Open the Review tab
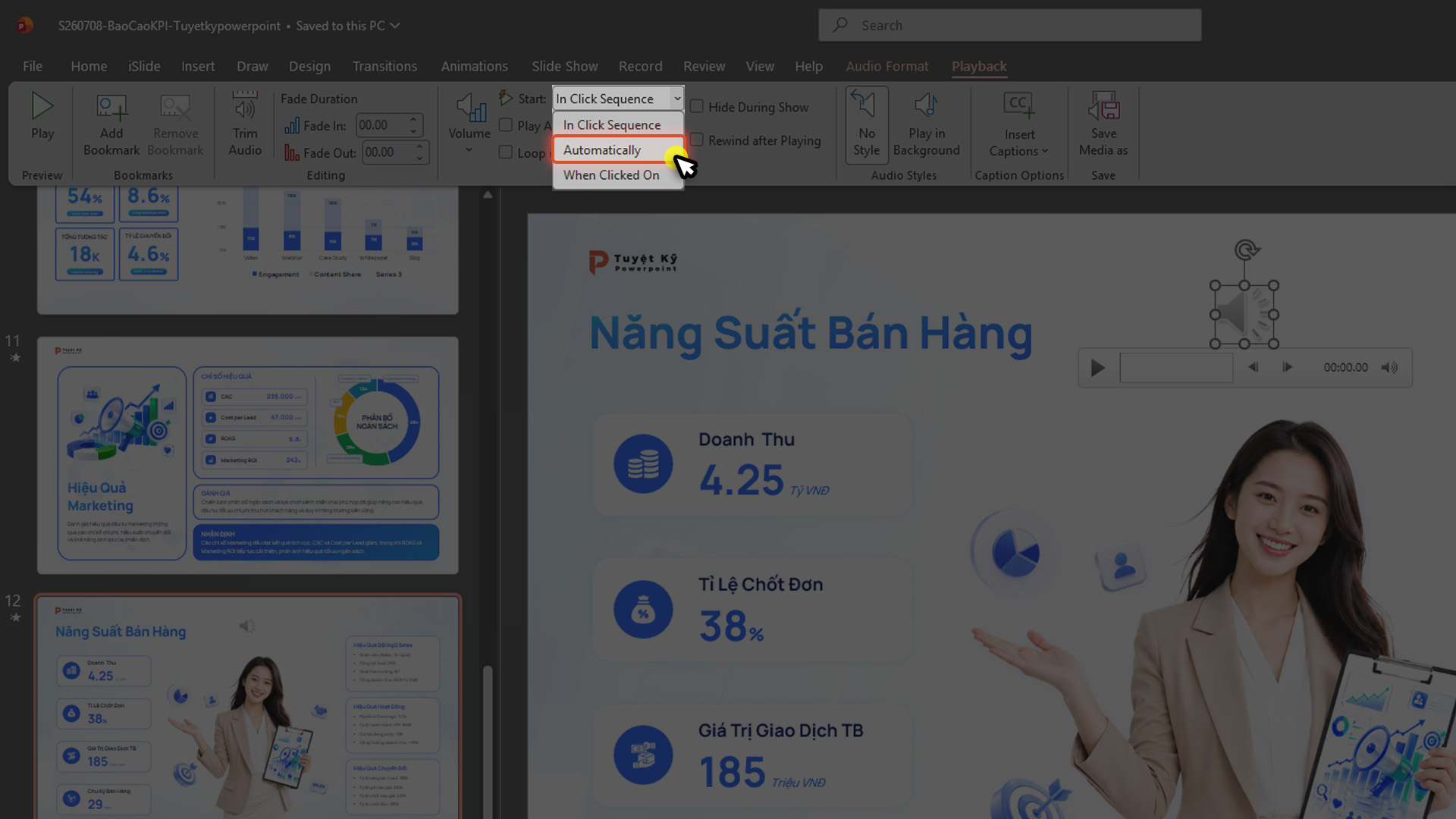1456x819 pixels. [704, 66]
